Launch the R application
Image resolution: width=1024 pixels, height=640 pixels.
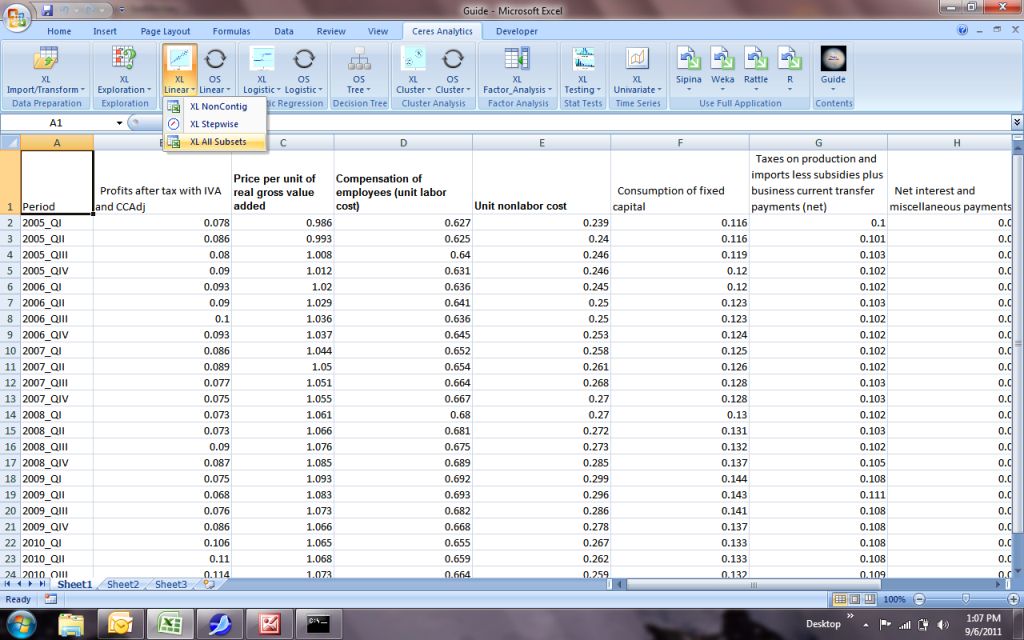tap(790, 68)
